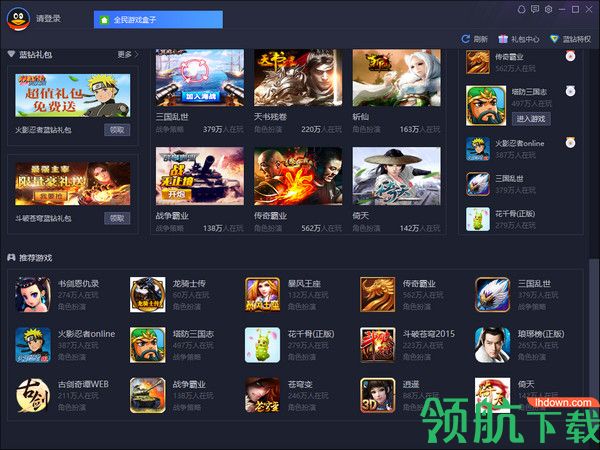Viewport: 600px width, 450px height.
Task: Open 三国乱世 icon under 推荐游戏
Action: click(492, 295)
